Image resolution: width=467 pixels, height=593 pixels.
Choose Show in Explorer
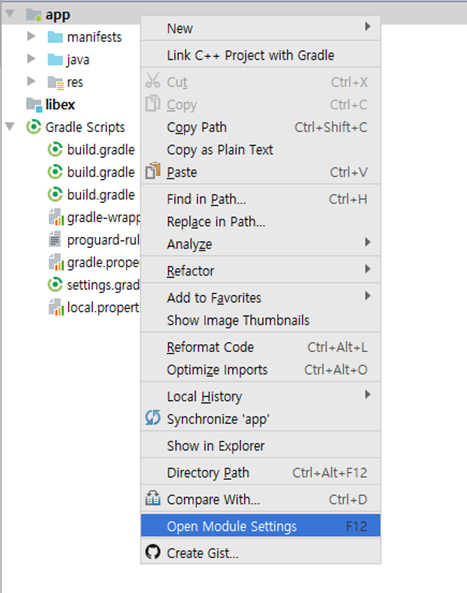click(x=261, y=446)
